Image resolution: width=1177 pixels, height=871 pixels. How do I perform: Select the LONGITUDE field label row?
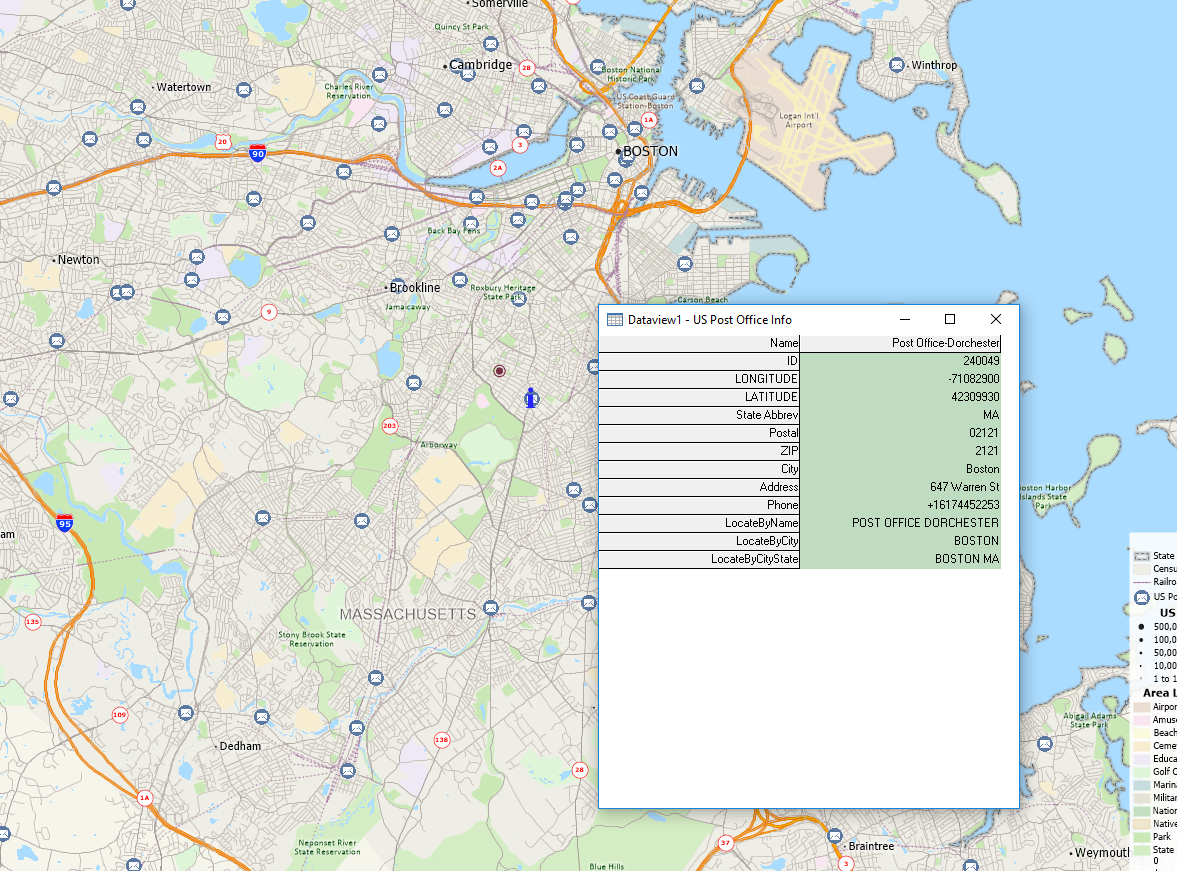[699, 379]
